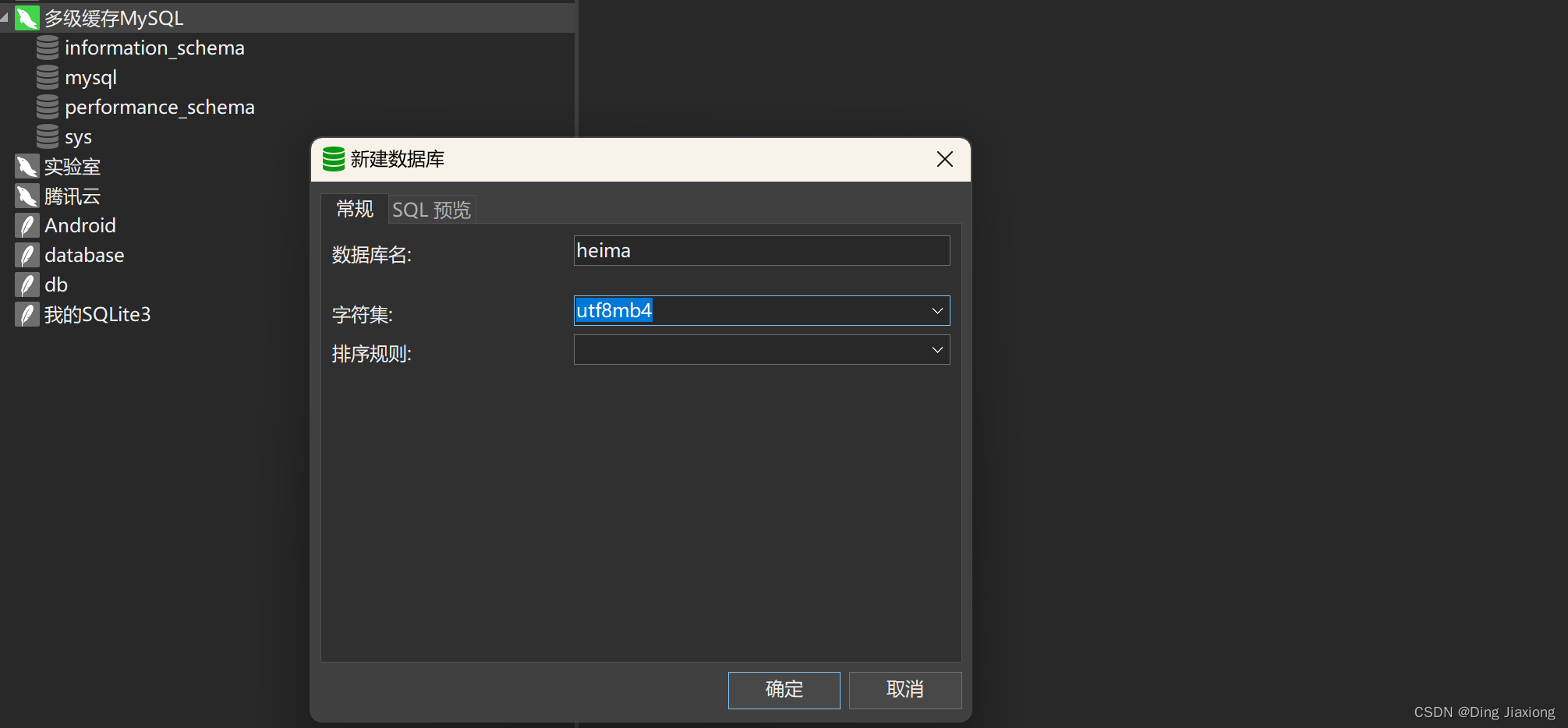This screenshot has height=728, width=1568.
Task: Click the green database icon in dialog title
Action: (x=334, y=159)
